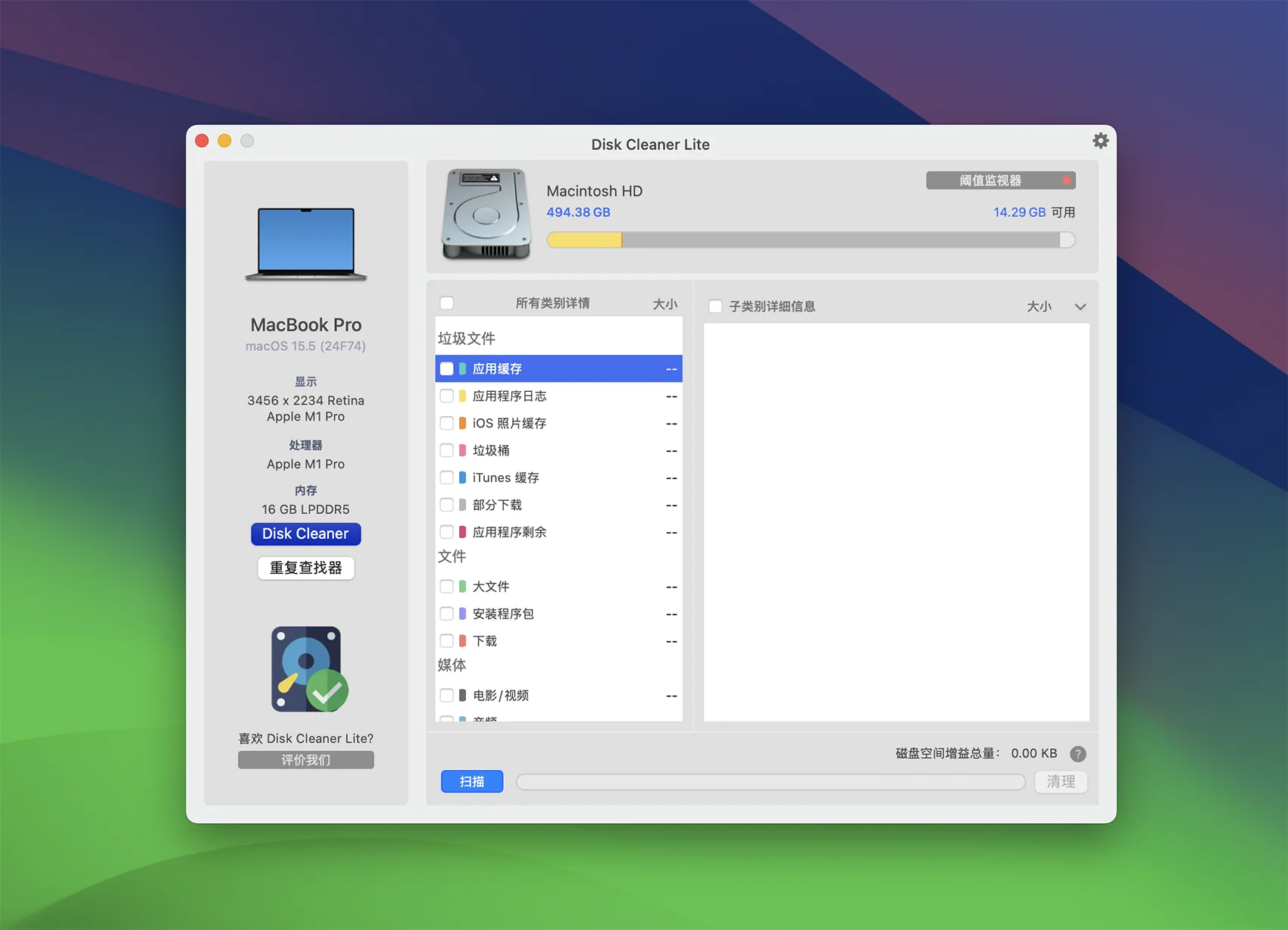Image resolution: width=1288 pixels, height=930 pixels.
Task: Select the 电影/视频 row
Action: [x=559, y=695]
